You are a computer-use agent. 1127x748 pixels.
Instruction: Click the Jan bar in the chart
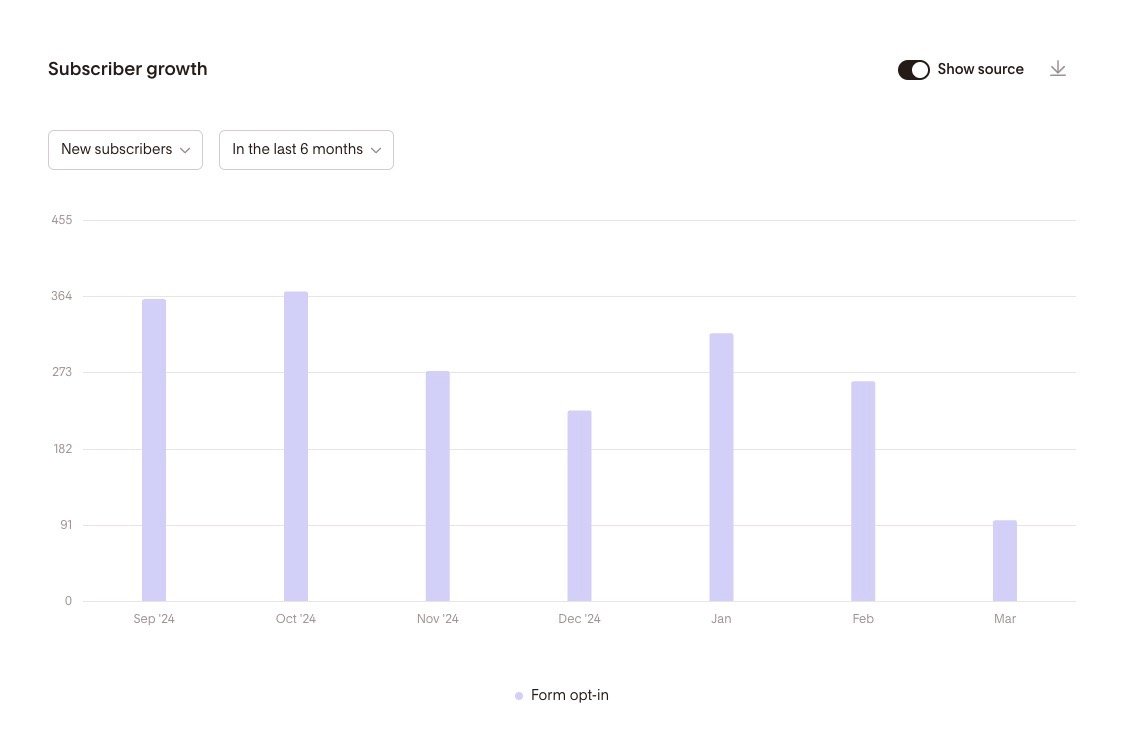(721, 467)
